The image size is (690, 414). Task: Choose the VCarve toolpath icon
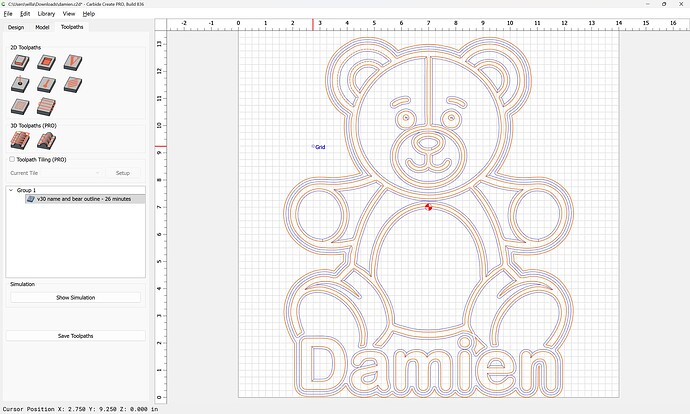pos(73,62)
